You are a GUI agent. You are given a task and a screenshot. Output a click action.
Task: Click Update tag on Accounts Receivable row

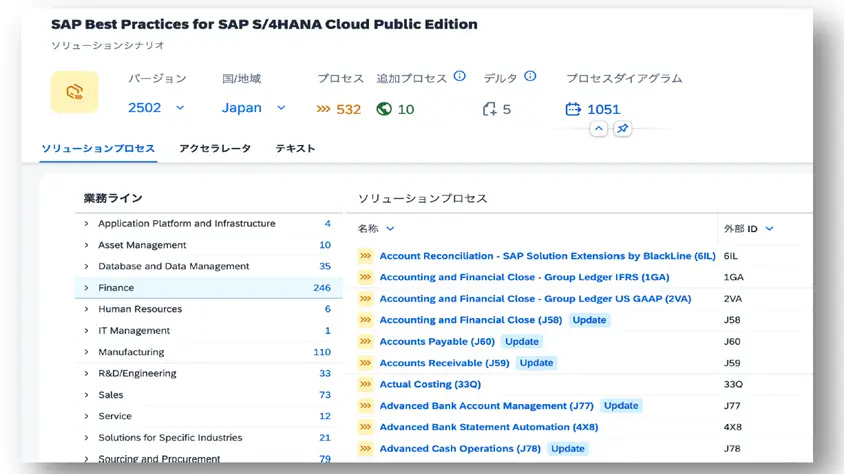point(536,363)
